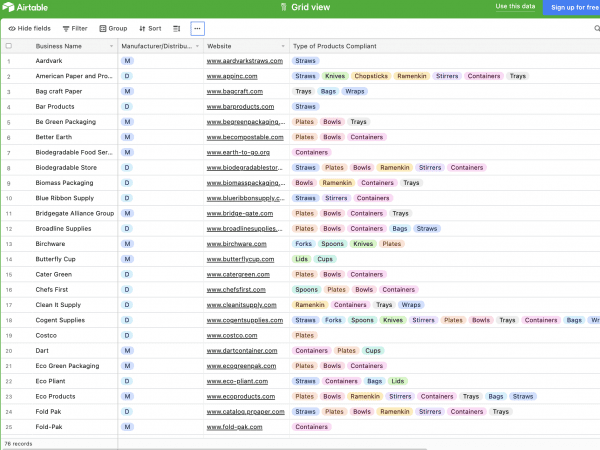
Task: Click Wraps tag in Bag craft Paper row
Action: point(355,91)
